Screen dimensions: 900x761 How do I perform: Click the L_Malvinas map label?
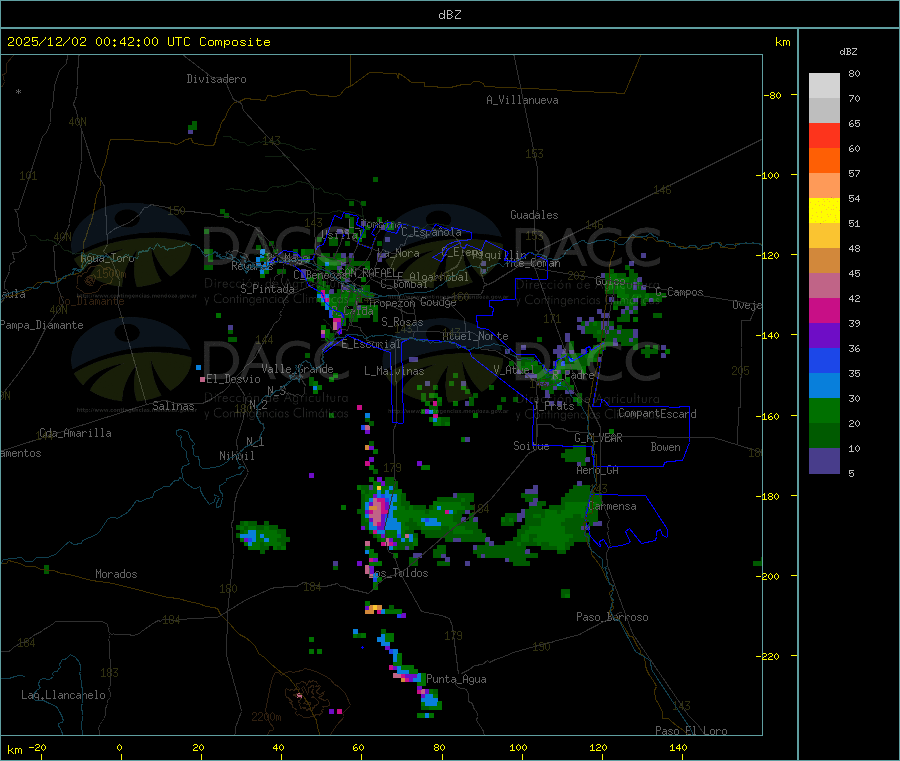394,371
